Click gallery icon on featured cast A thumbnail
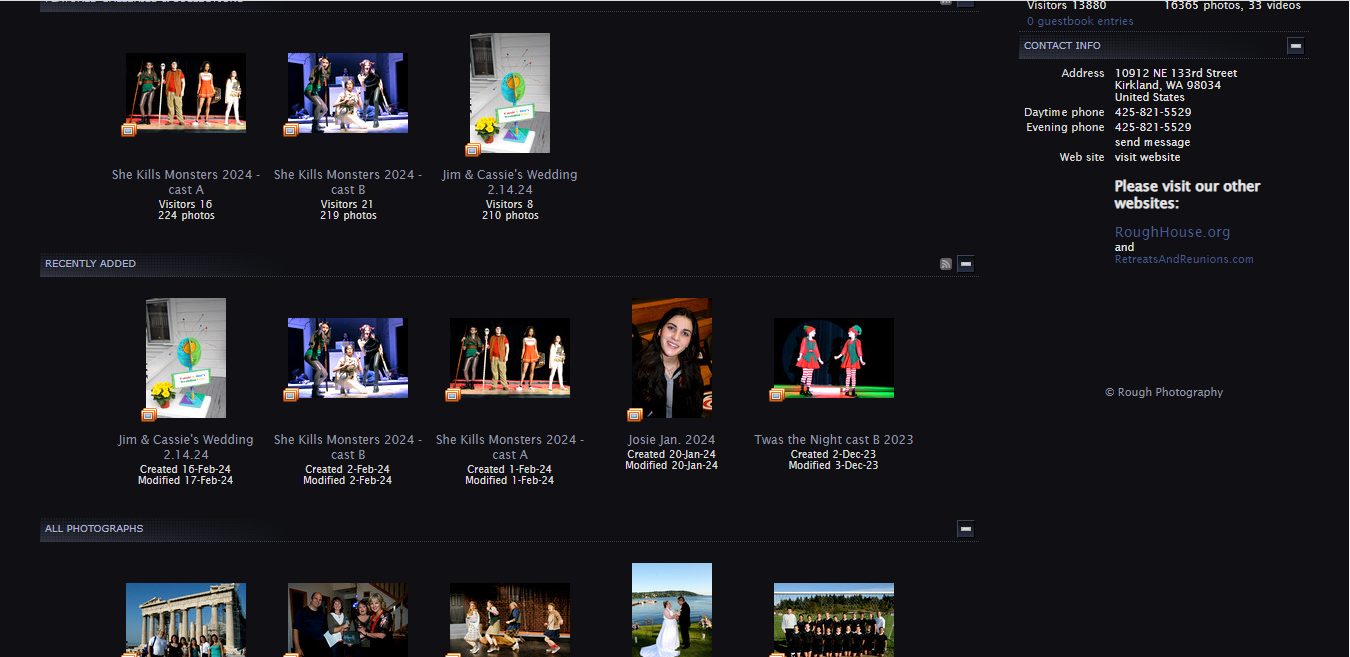The image size is (1350, 657). tap(128, 130)
